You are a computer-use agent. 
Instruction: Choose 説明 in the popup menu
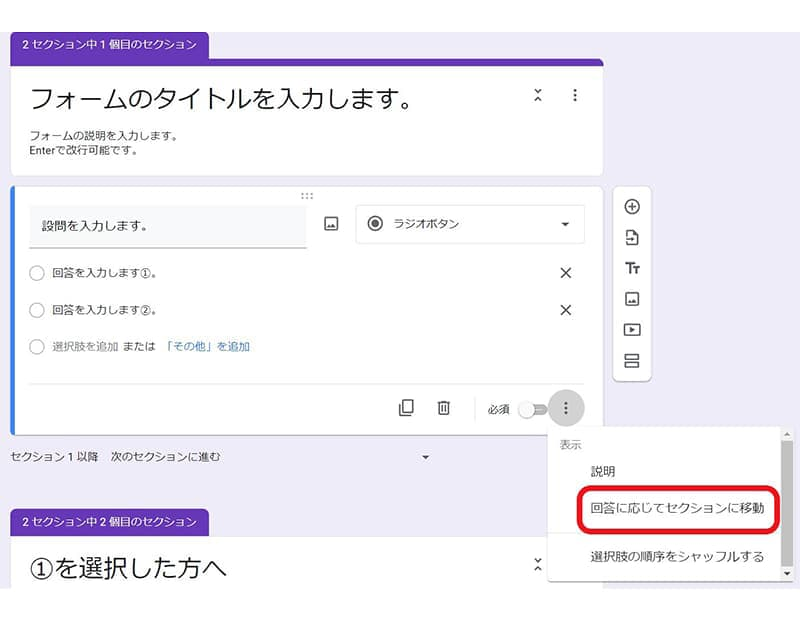tap(603, 471)
